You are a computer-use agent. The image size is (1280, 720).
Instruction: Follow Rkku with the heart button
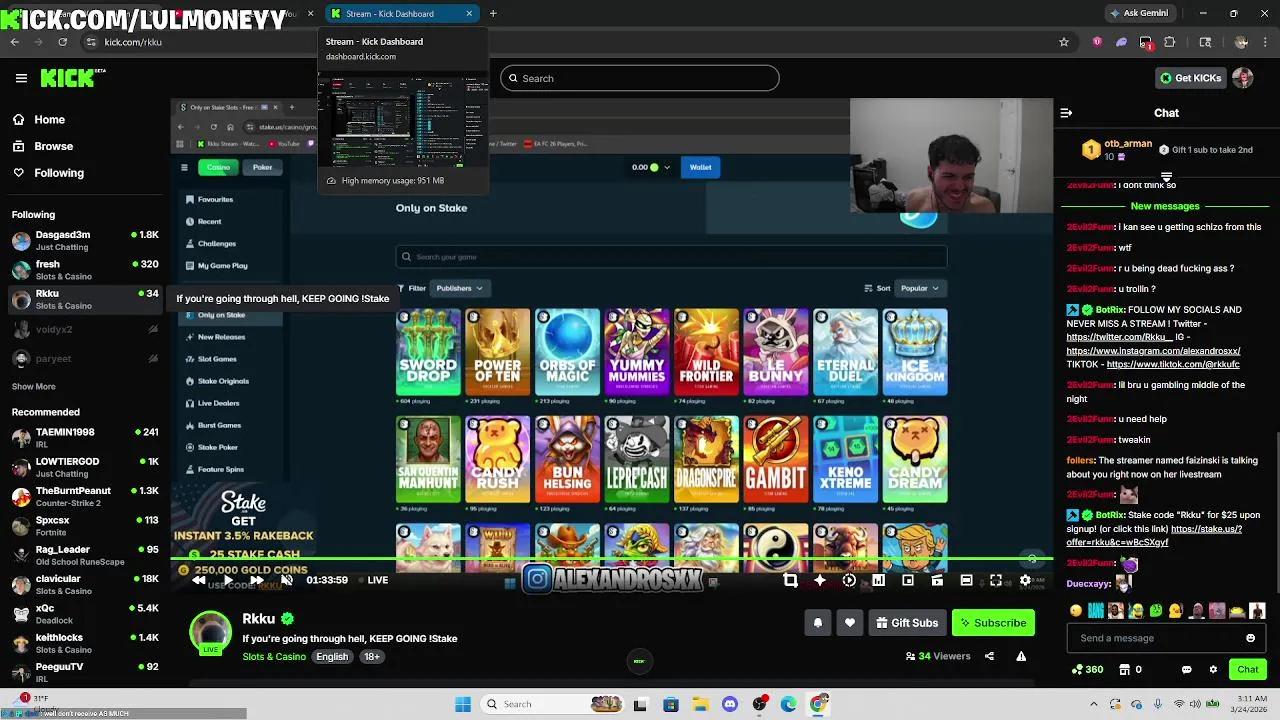coord(850,623)
